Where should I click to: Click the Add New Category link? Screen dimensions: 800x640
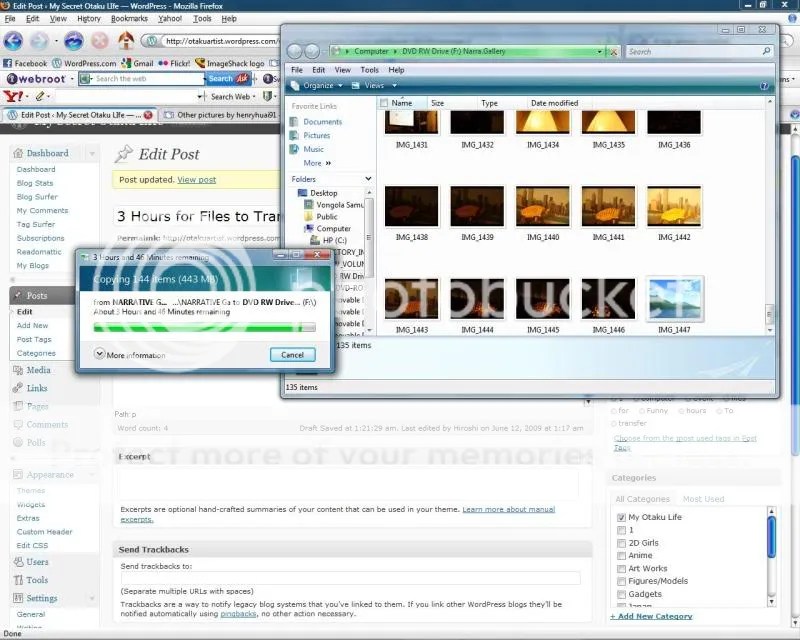pyautogui.click(x=651, y=616)
